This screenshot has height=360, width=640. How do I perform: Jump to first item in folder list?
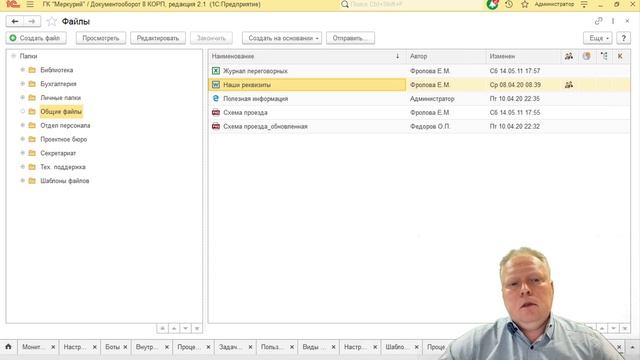pos(162,328)
